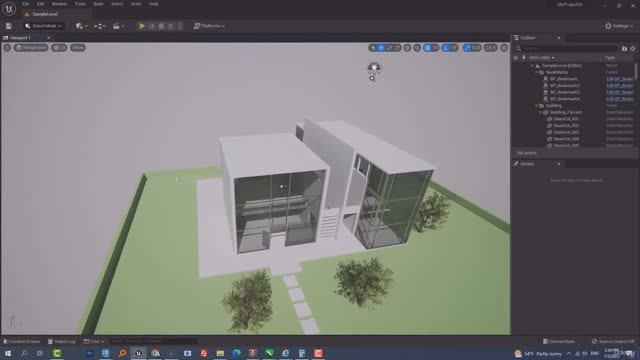Open the Tools menu
Viewport: 640px width, 360px height.
point(80,4)
